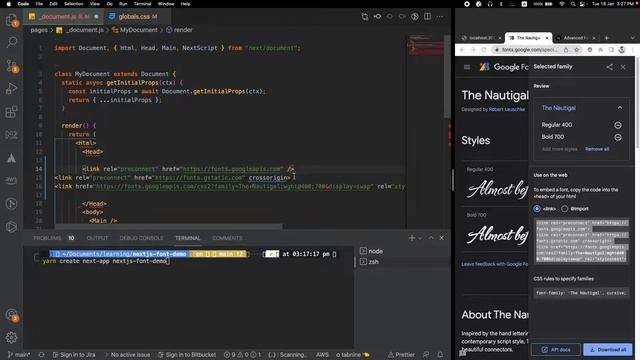
Task: Open the editor More Actions ellipsis
Action: click(x=440, y=16)
